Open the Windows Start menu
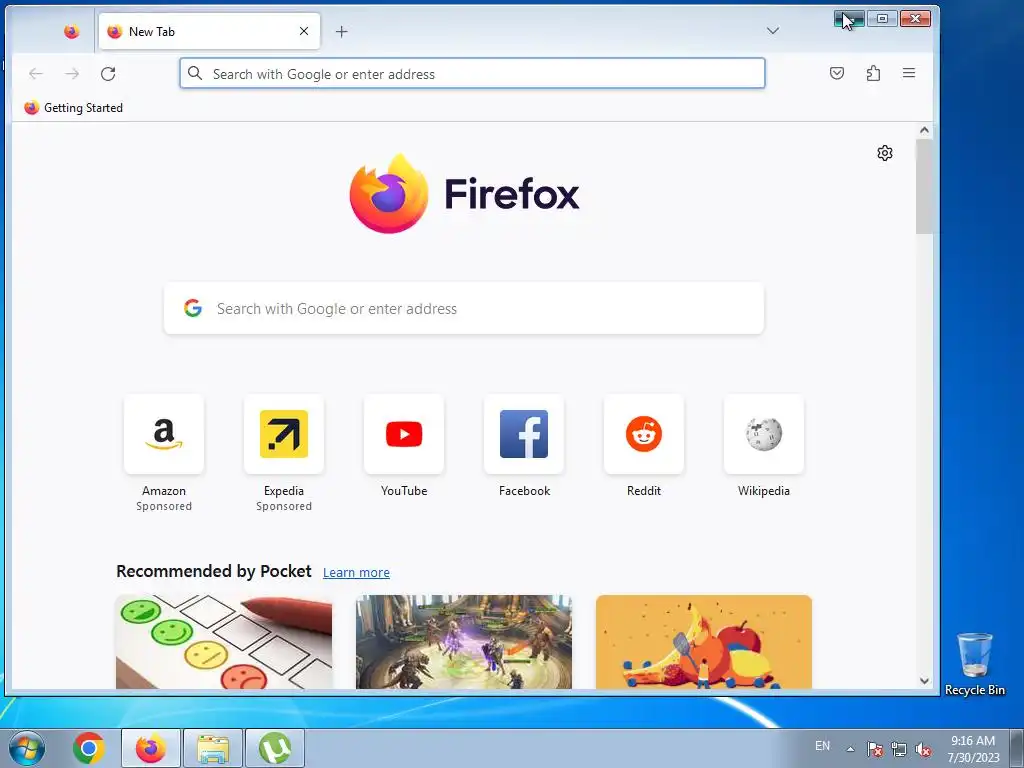This screenshot has width=1024, height=768. click(x=26, y=748)
